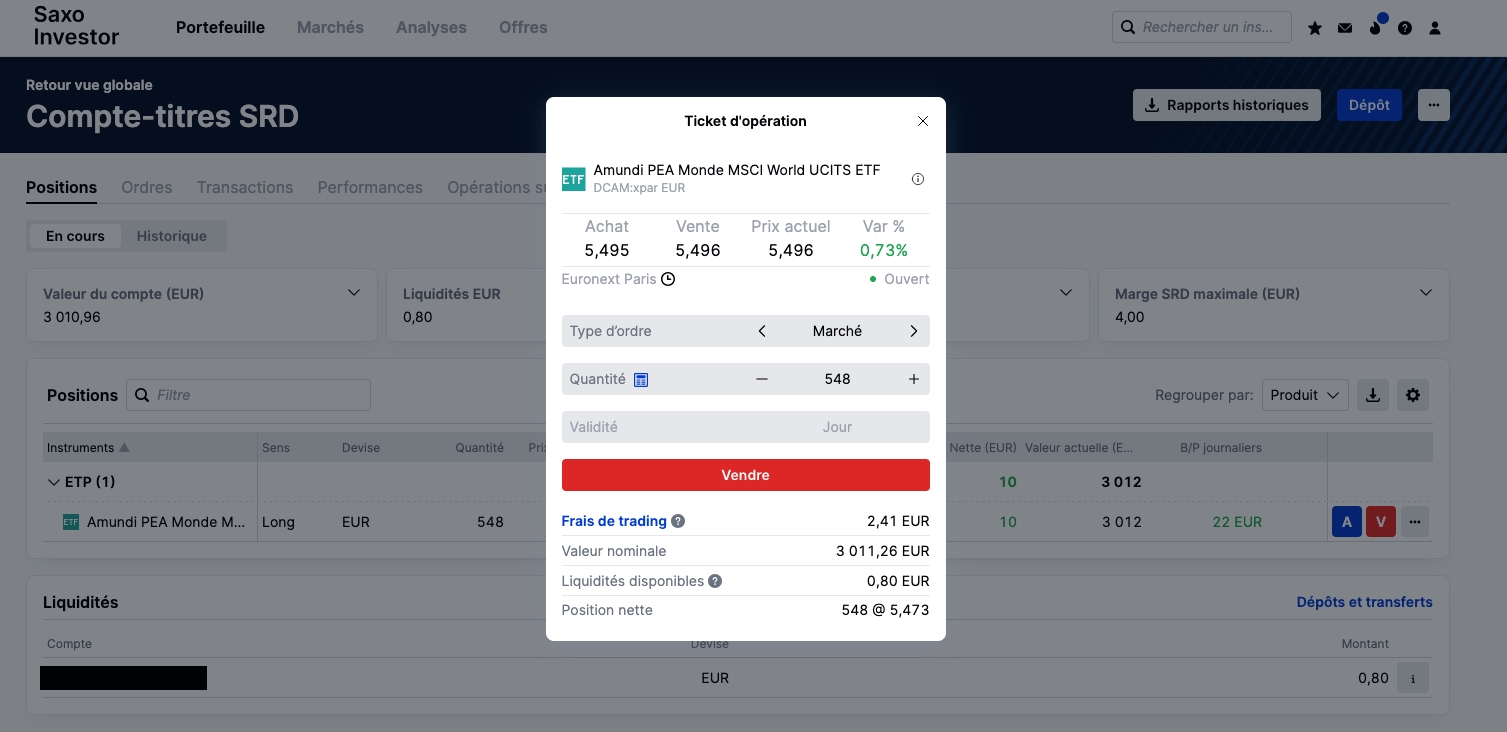Go back via Retour vue globale
This screenshot has height=732, width=1507.
89,85
